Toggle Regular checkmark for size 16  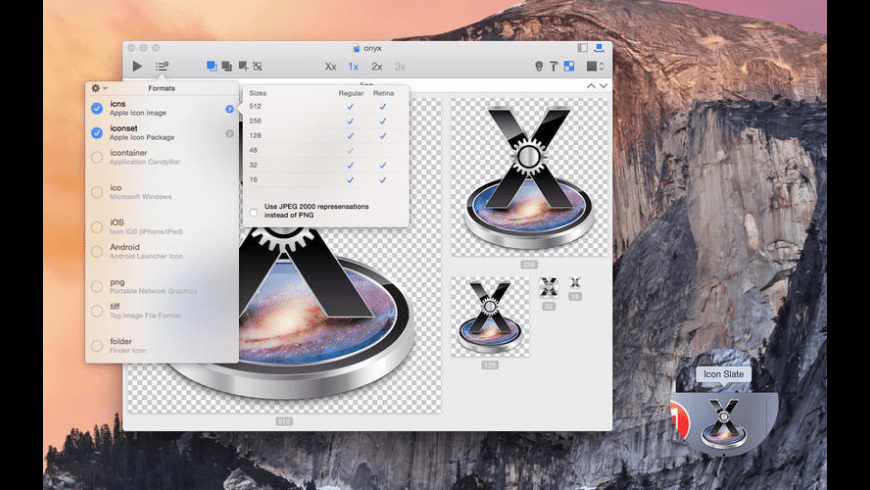(350, 180)
